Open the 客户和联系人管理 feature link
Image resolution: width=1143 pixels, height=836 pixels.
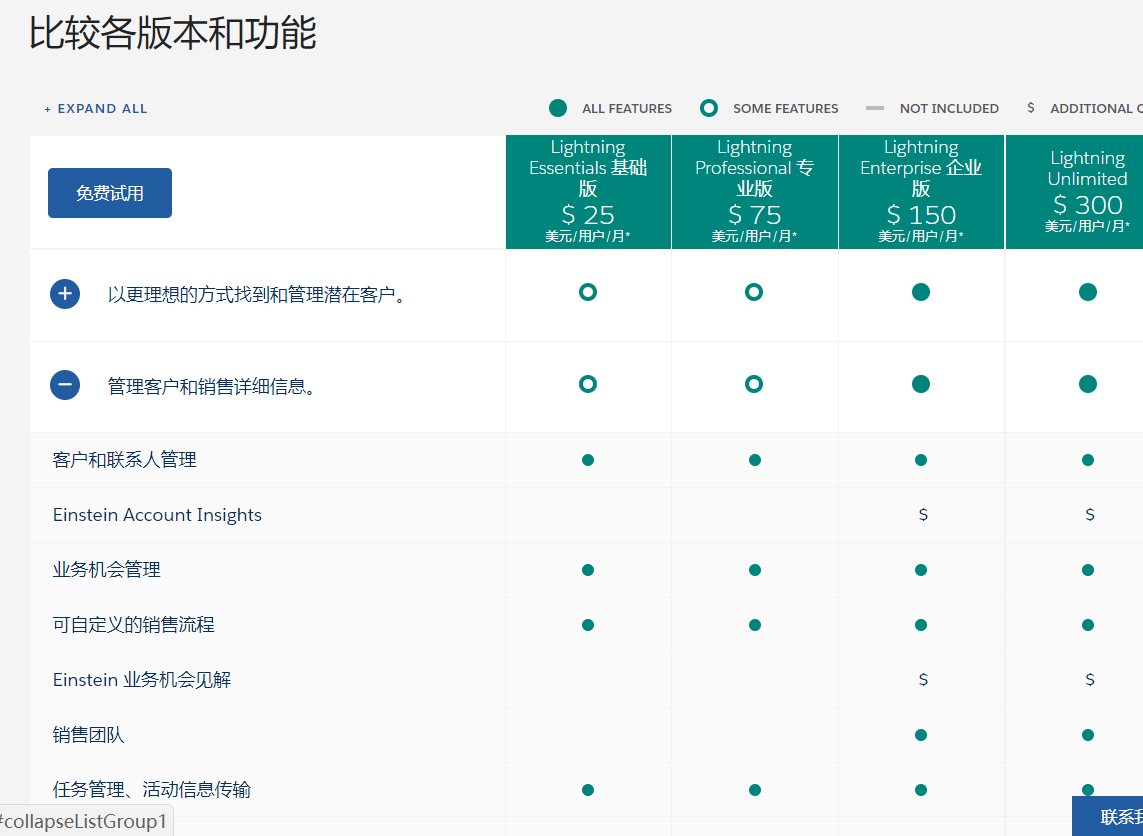125,459
